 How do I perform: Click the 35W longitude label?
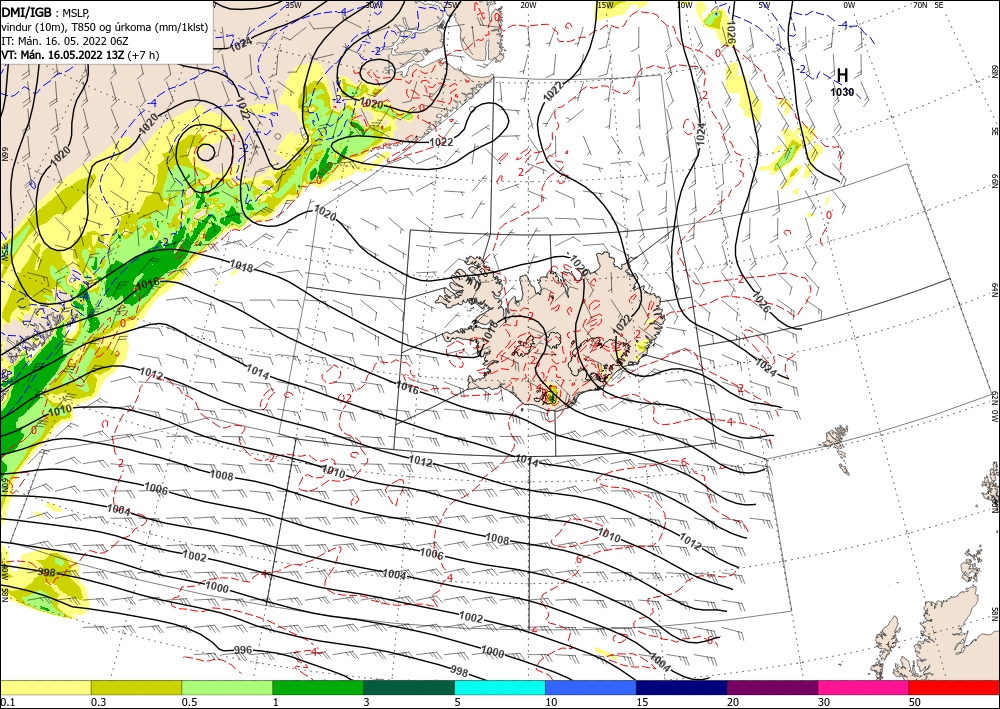point(293,4)
